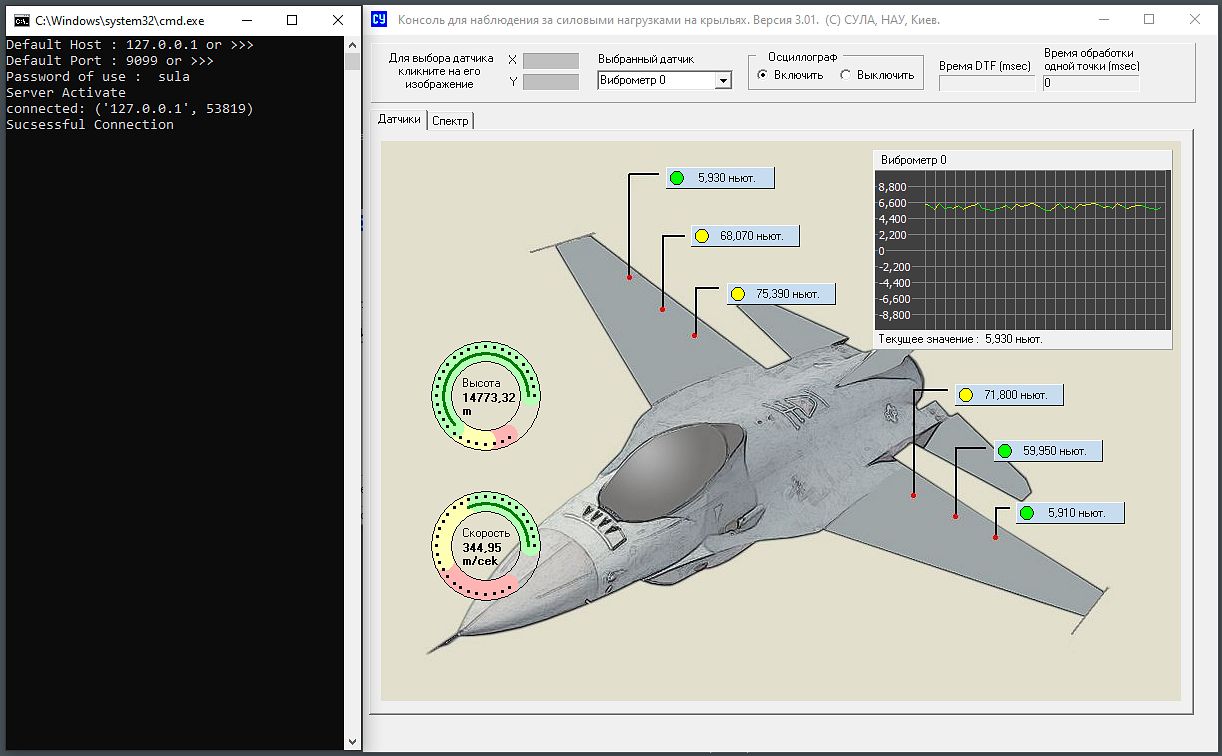Screen dimensions: 1222x756
Task: Select the Выключить oscilloscope radio button
Action: [x=846, y=75]
